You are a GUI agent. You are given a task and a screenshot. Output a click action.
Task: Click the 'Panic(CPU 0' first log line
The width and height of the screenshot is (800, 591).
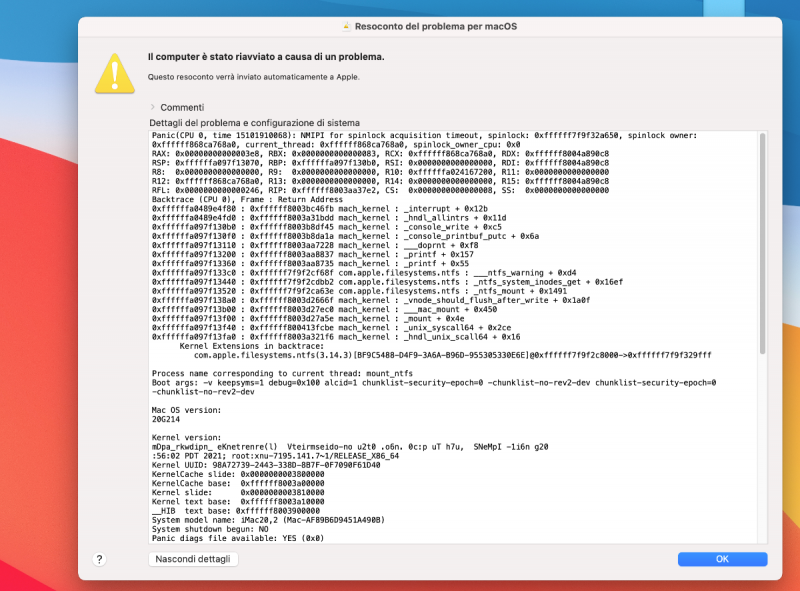424,135
